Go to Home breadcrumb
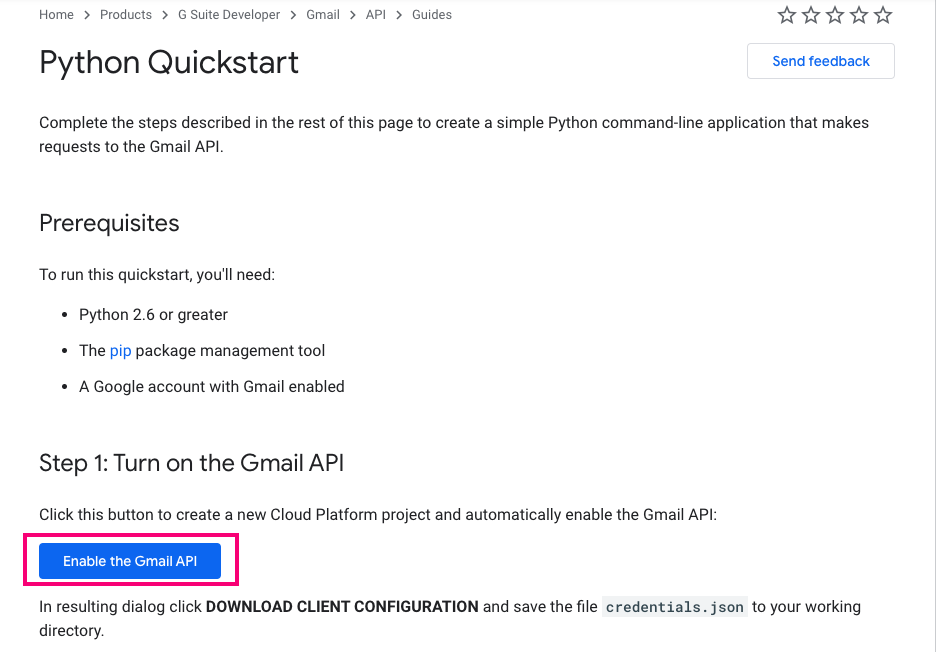This screenshot has width=936, height=652. pyautogui.click(x=56, y=15)
